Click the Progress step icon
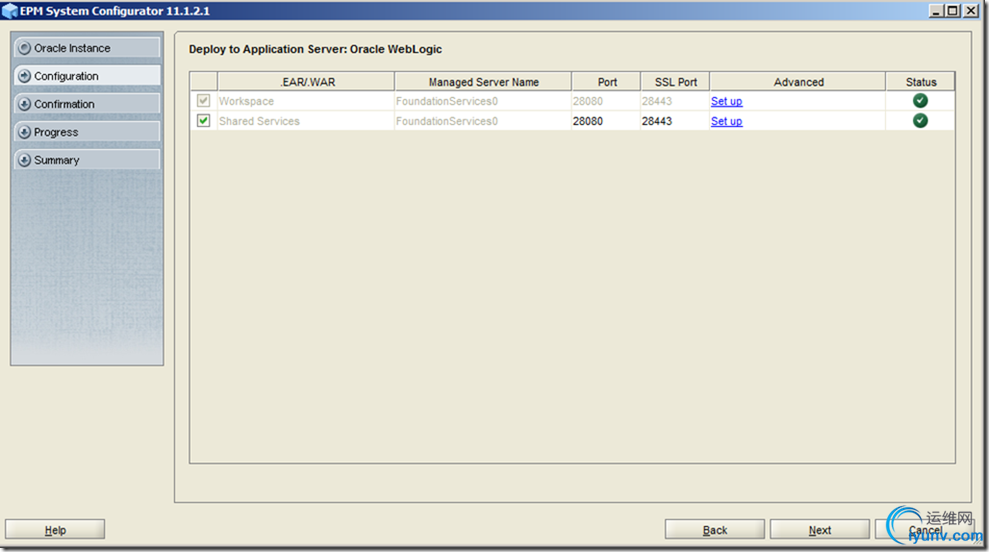 [x=25, y=132]
